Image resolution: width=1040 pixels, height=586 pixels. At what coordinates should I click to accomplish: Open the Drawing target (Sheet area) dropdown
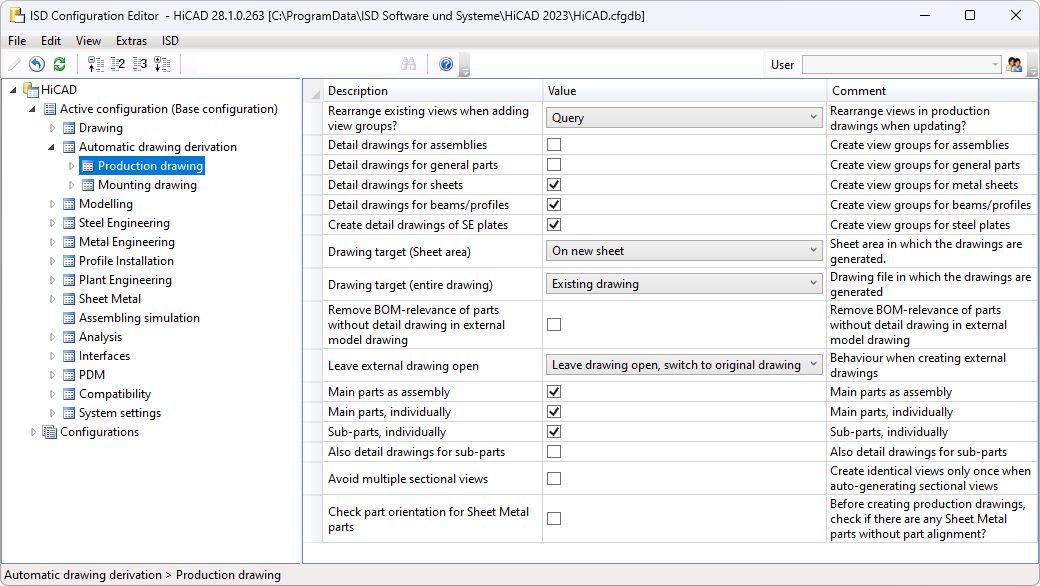[685, 251]
